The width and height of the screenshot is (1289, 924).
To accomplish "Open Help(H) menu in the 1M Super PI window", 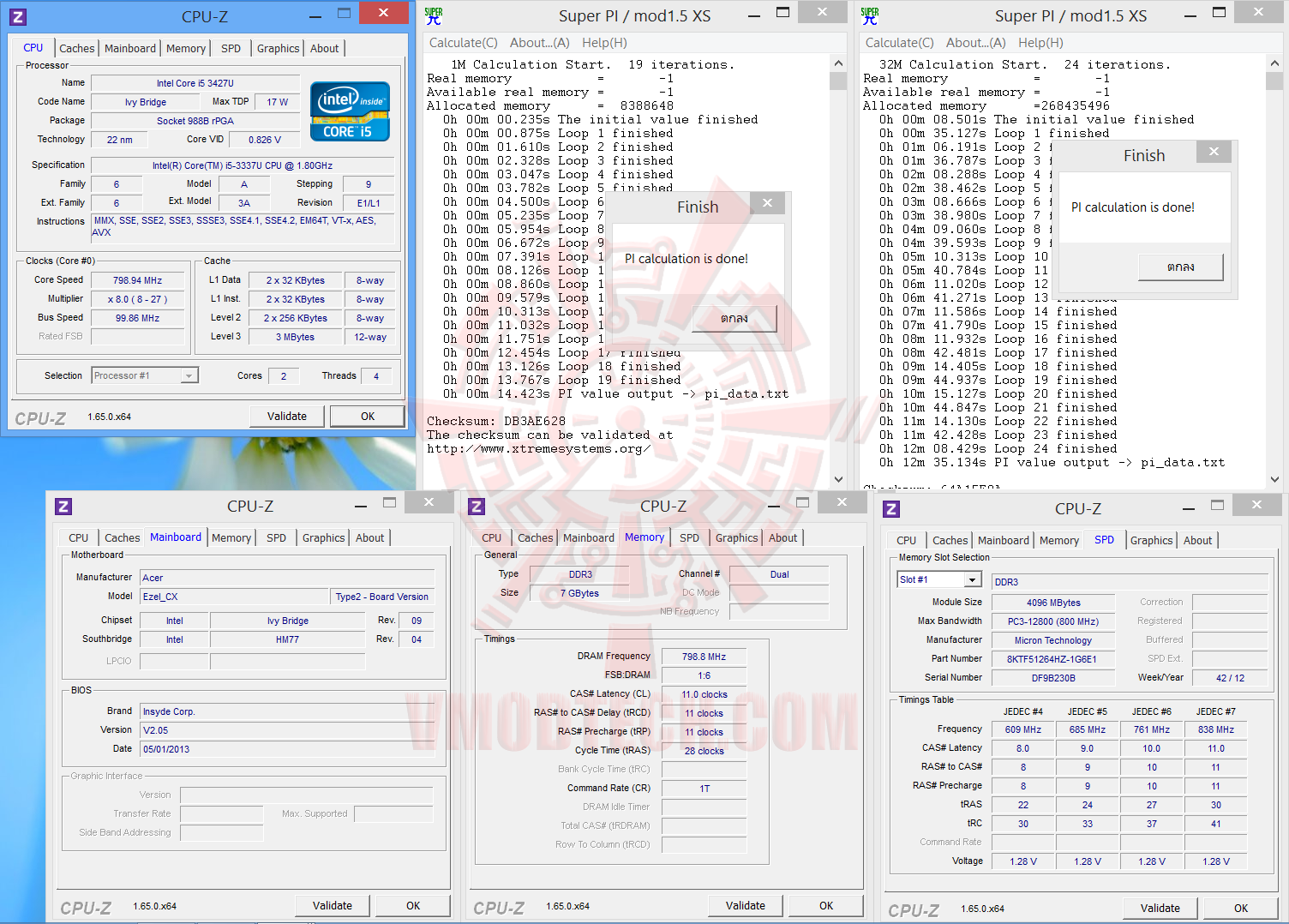I will tap(604, 43).
